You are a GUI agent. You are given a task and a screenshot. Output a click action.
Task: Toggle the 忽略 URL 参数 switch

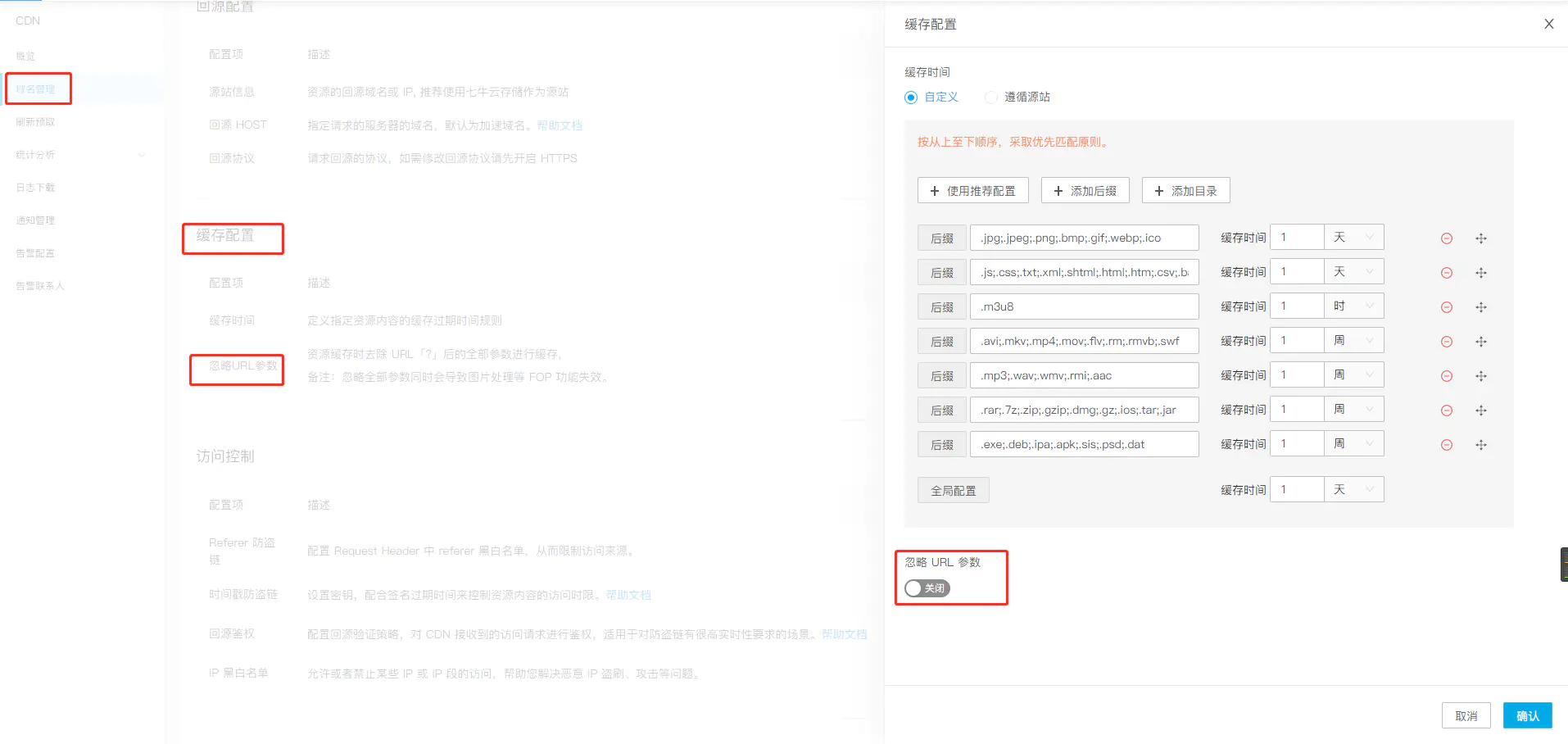pos(927,588)
